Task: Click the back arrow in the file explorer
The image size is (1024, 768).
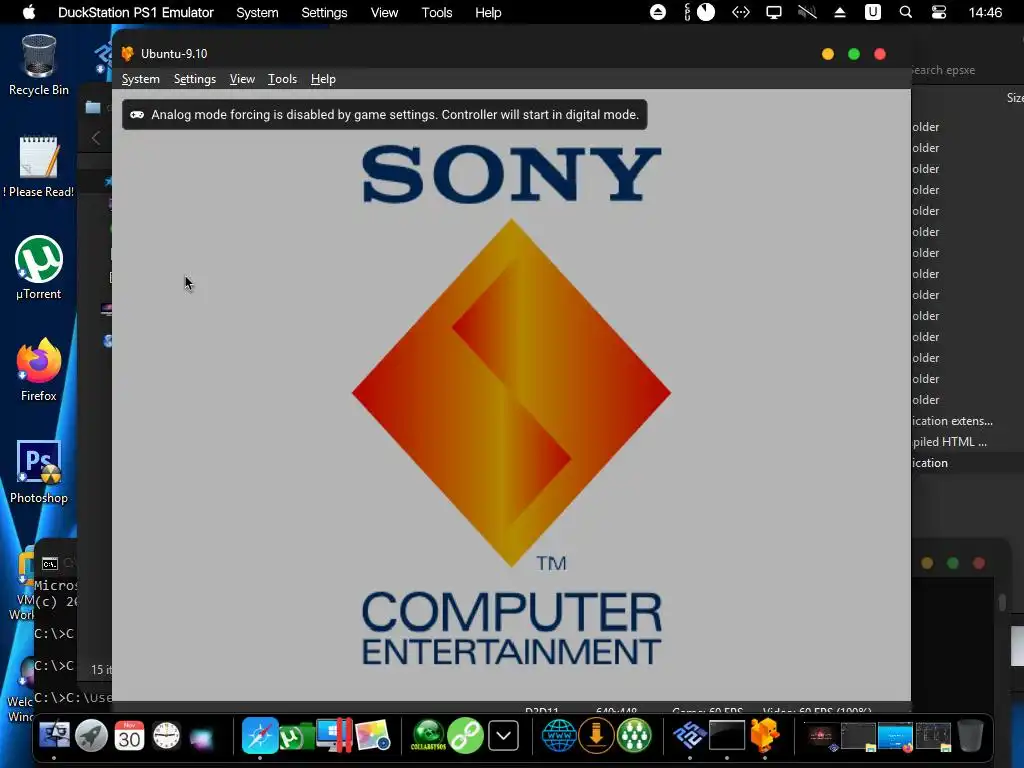Action: coord(96,138)
